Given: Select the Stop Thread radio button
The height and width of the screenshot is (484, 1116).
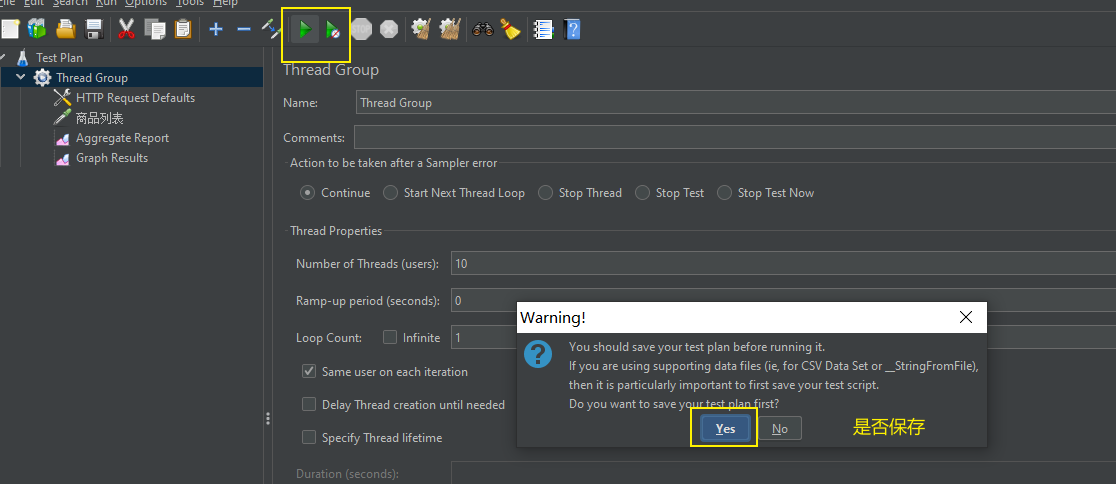Looking at the screenshot, I should click(x=545, y=193).
